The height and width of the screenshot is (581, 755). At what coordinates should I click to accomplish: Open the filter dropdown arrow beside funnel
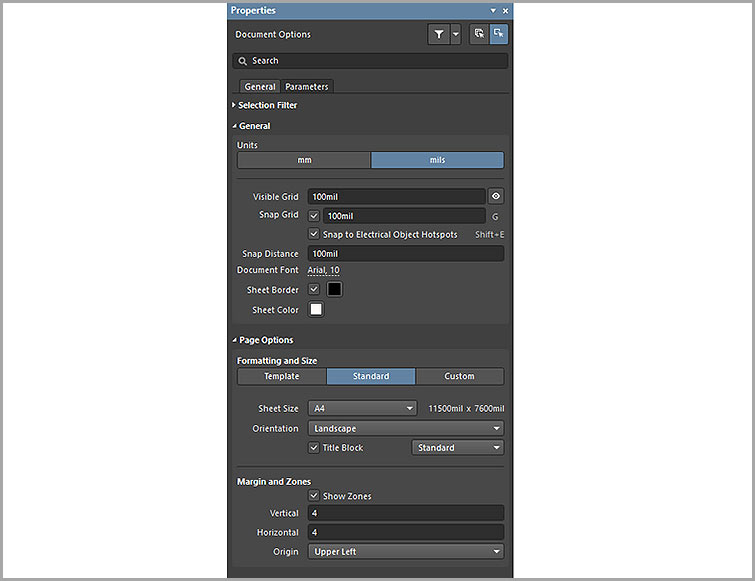pos(456,34)
